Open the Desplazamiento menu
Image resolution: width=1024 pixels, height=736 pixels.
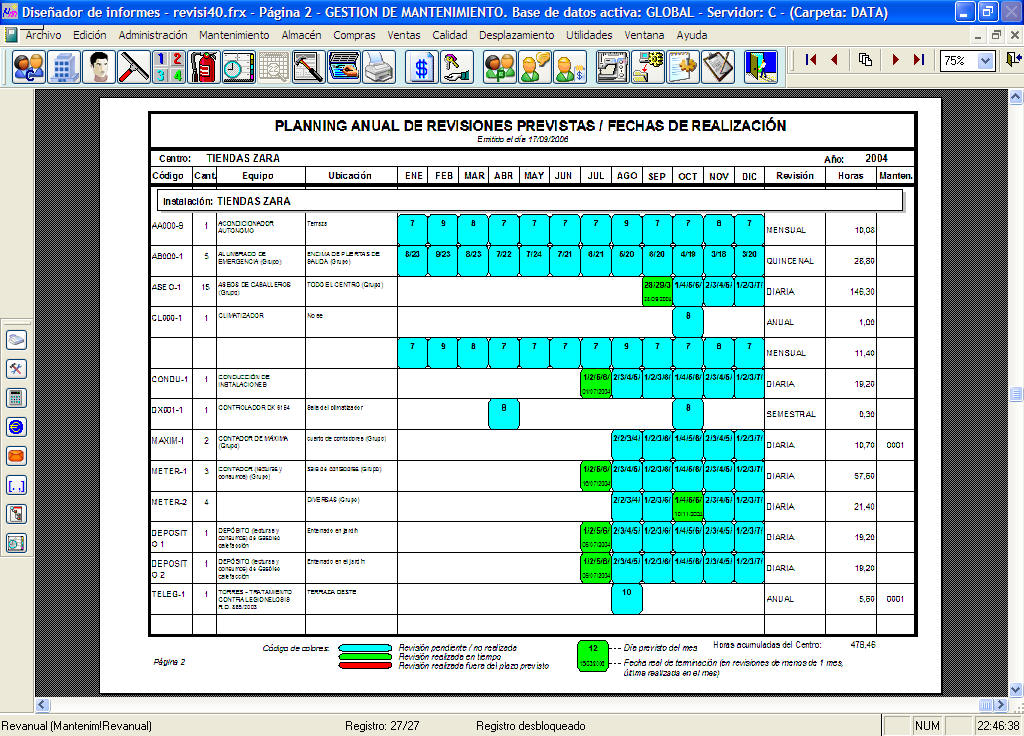coord(517,35)
